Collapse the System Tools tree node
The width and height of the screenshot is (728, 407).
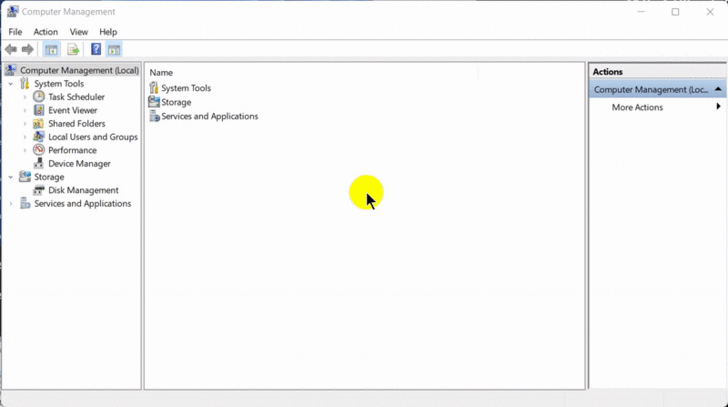11,84
